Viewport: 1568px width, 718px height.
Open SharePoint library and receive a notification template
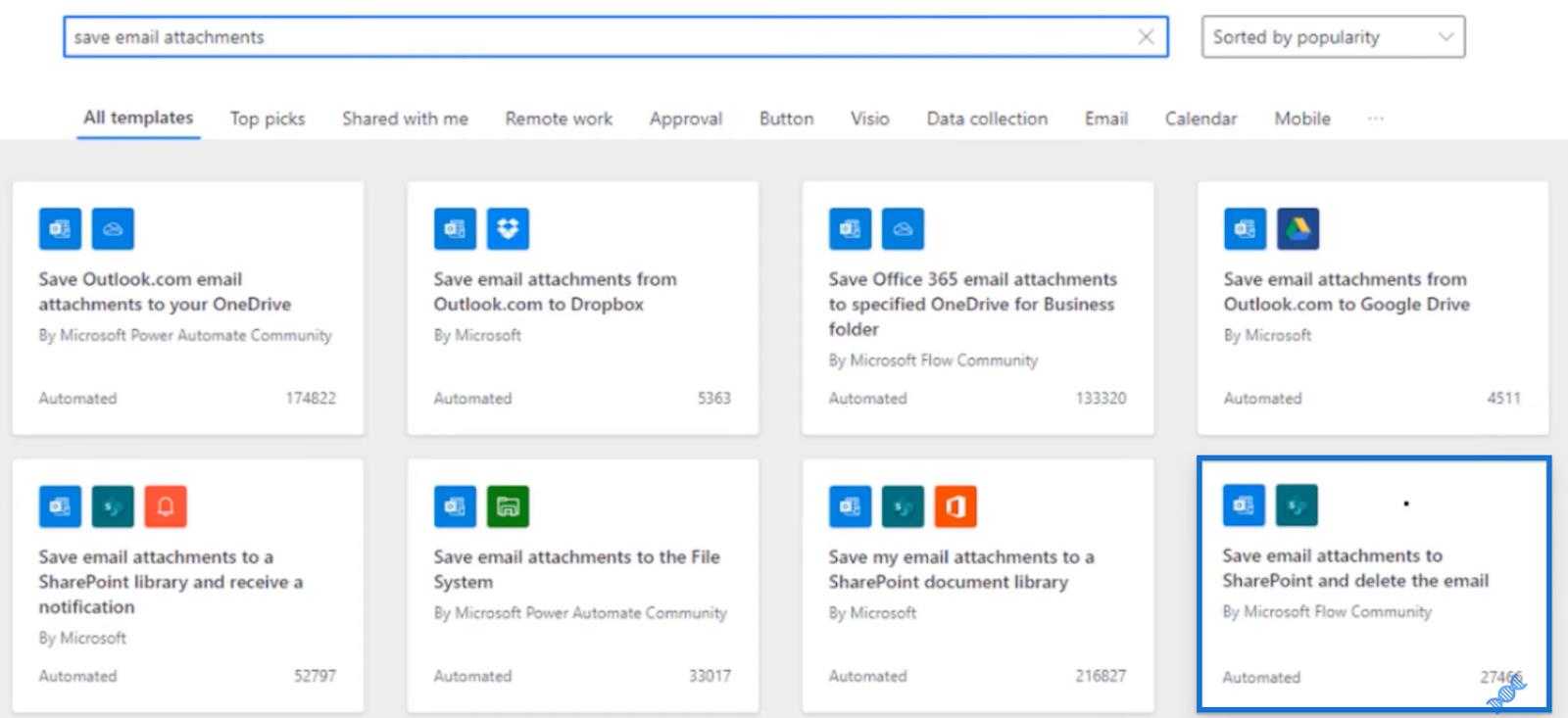[188, 586]
